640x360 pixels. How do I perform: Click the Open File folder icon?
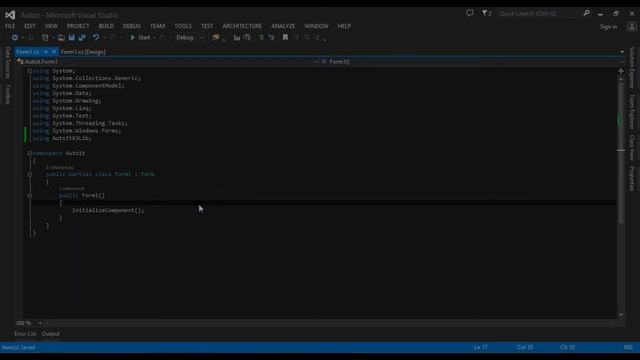coord(61,38)
